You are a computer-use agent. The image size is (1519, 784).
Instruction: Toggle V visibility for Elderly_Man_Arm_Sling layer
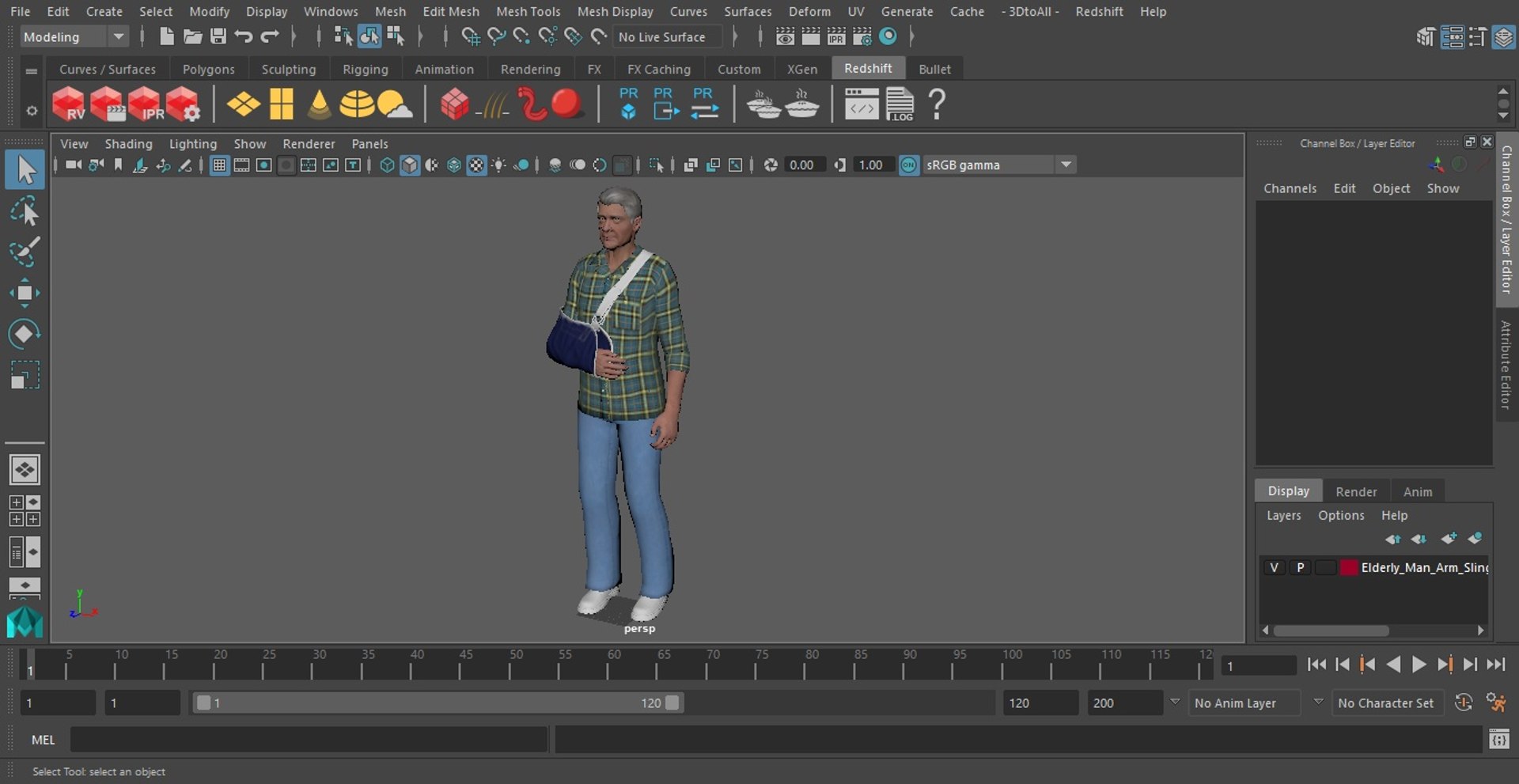(1274, 567)
